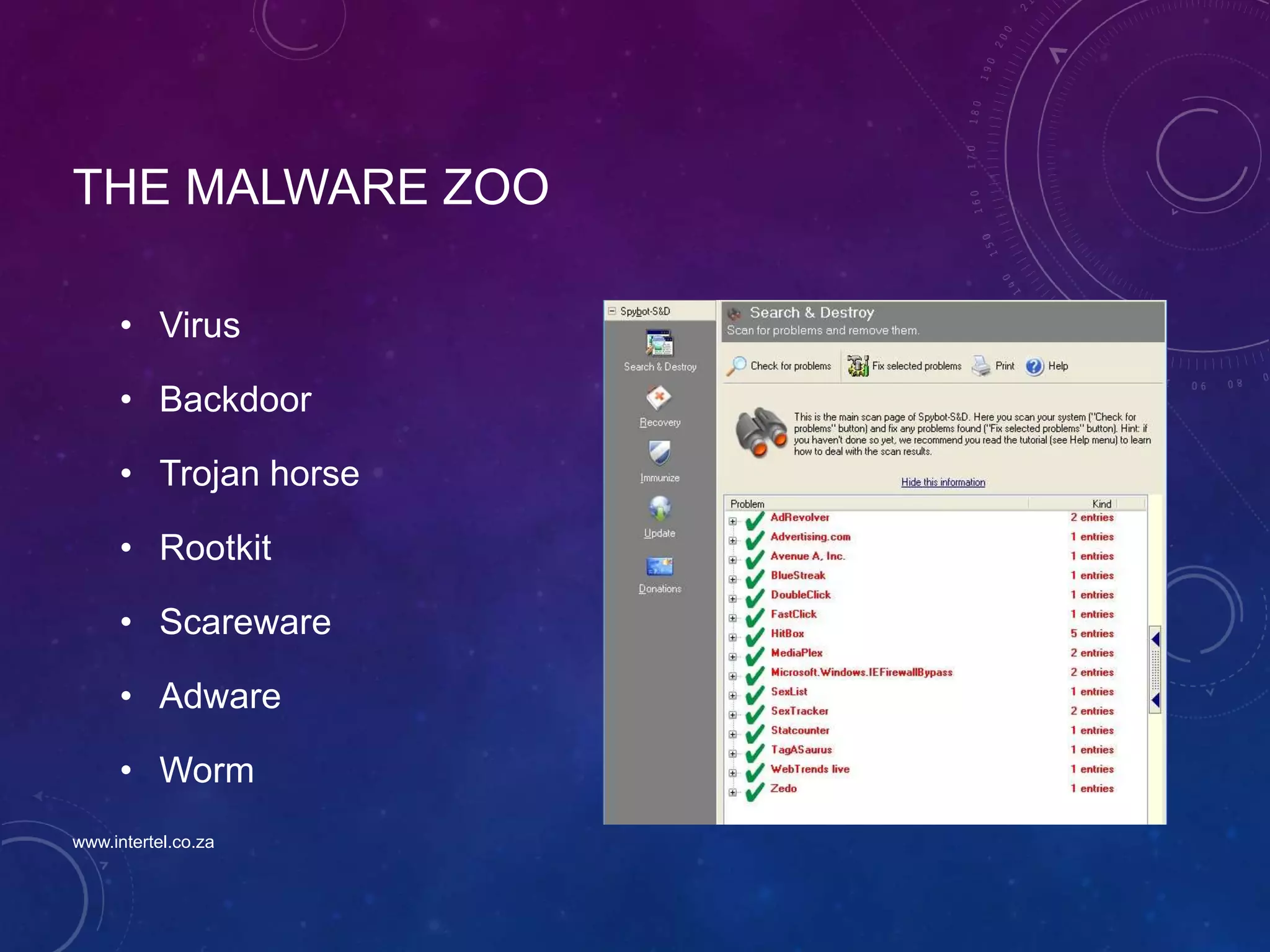Select the TagASaurus problem name
This screenshot has width=1270, height=952.
point(801,749)
